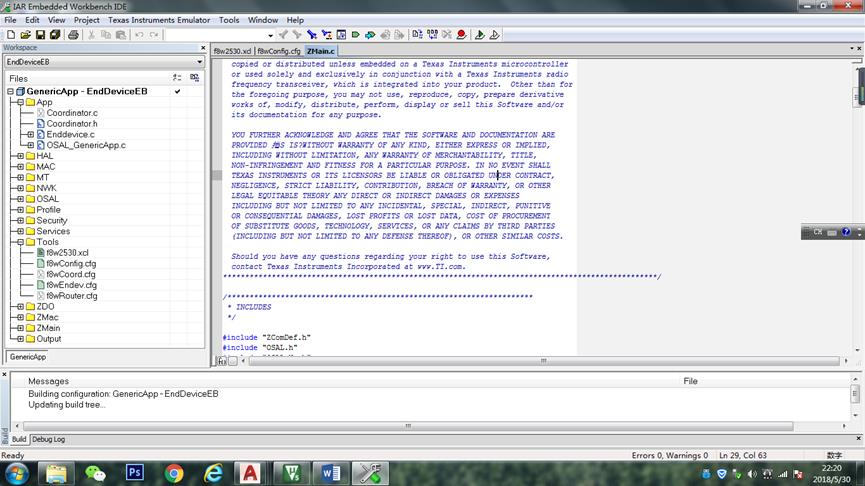
Task: Save the current file using the toolbar icon
Action: click(40, 35)
